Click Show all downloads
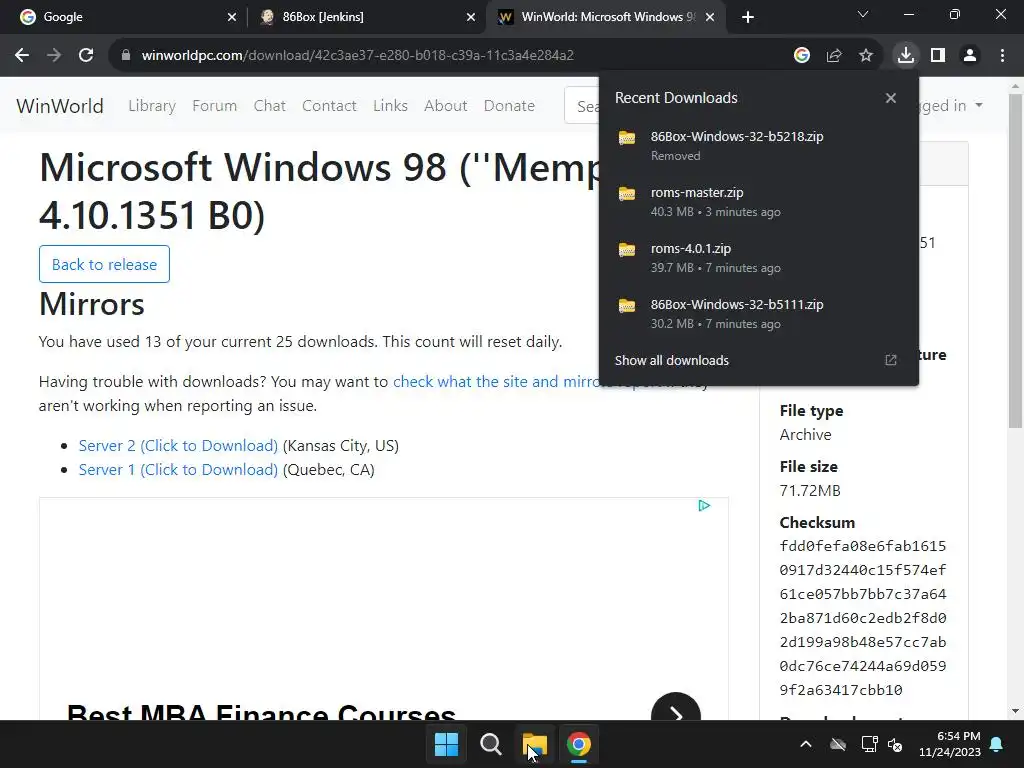Viewport: 1024px width, 768px height. [671, 360]
